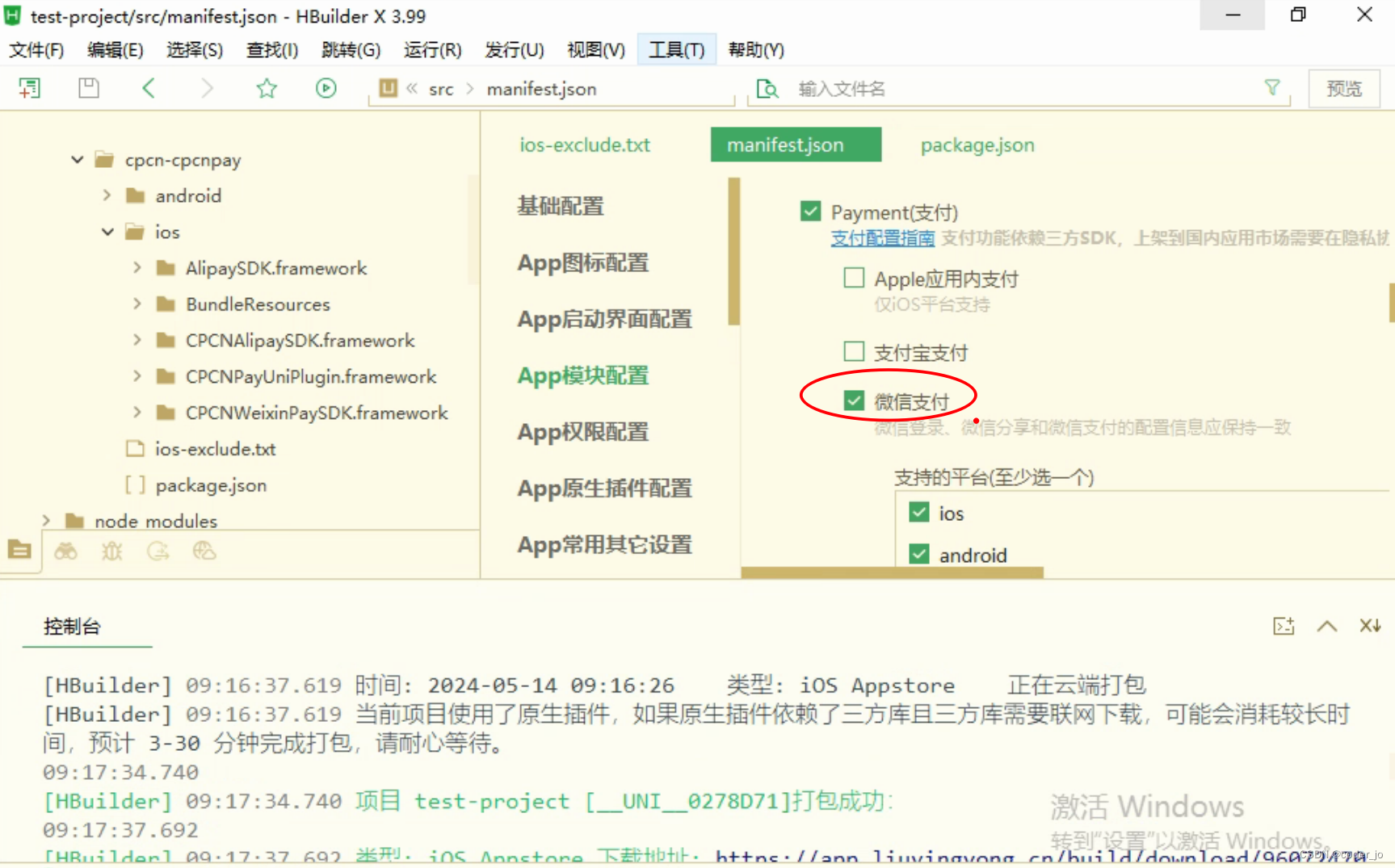Expand AlipaySDK.framework folder arrow

point(137,267)
